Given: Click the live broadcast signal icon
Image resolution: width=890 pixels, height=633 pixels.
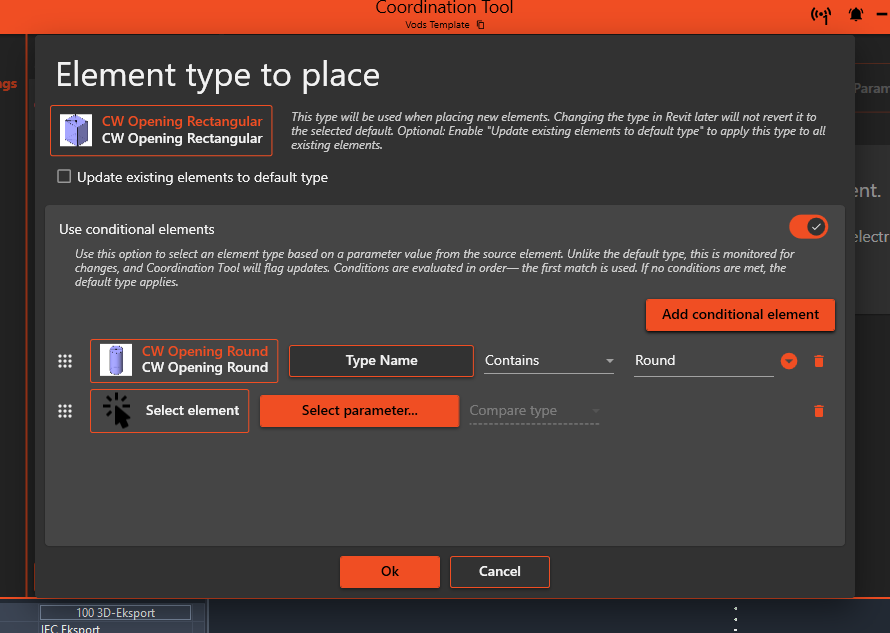Looking at the screenshot, I should point(820,15).
